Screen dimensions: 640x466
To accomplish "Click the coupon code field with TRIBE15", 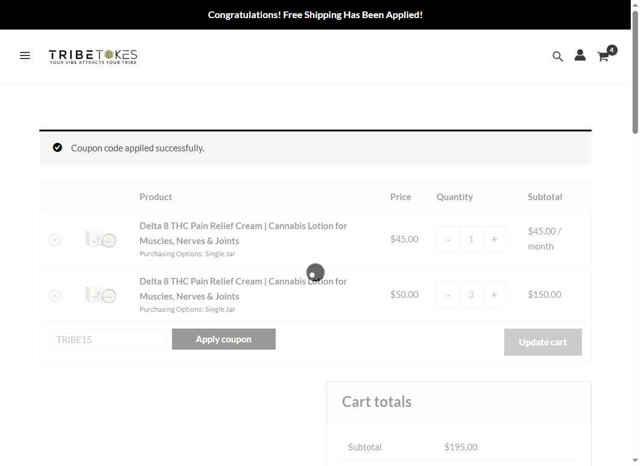I will point(108,340).
